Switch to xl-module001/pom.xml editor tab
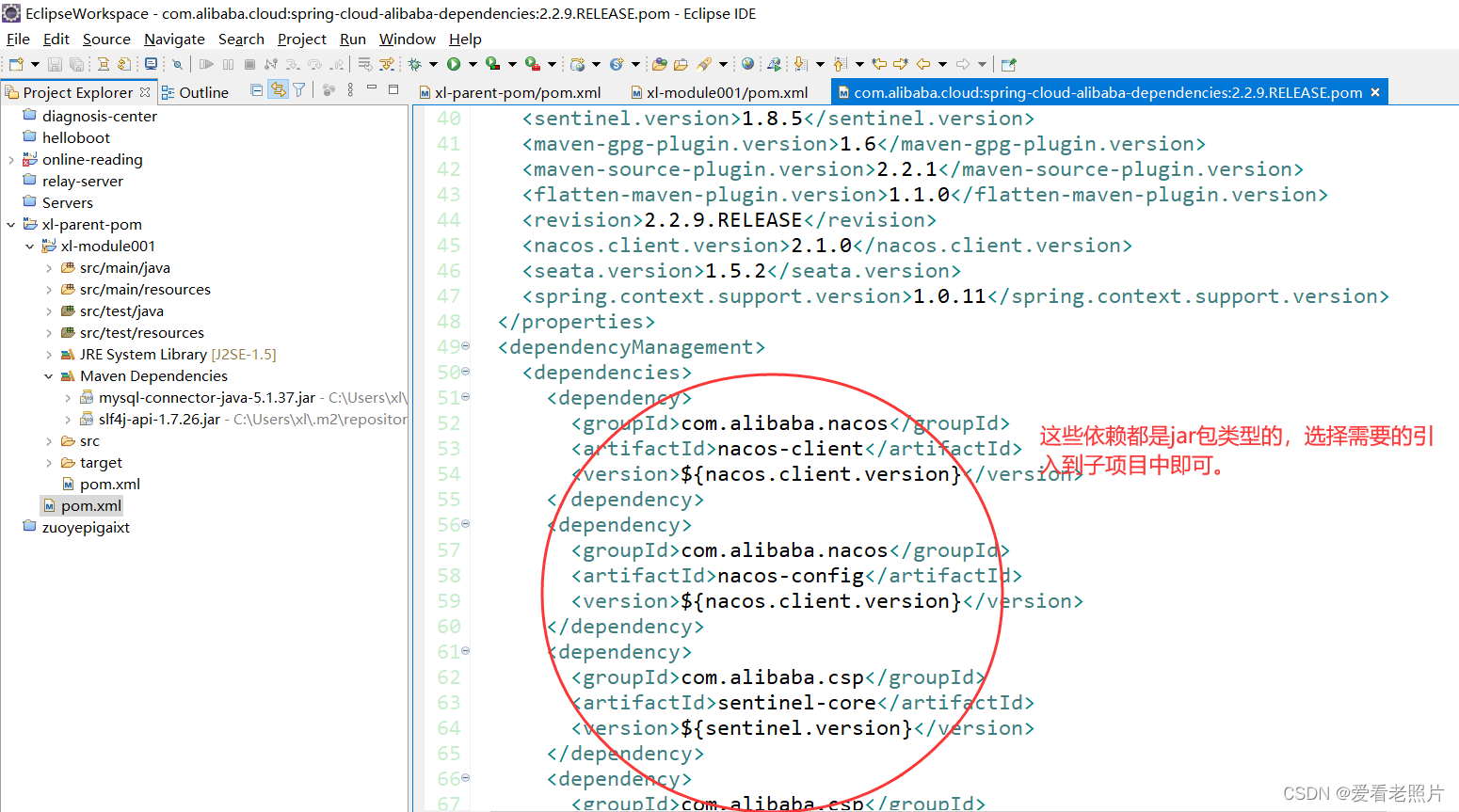This screenshot has height=812, width=1459. click(720, 92)
